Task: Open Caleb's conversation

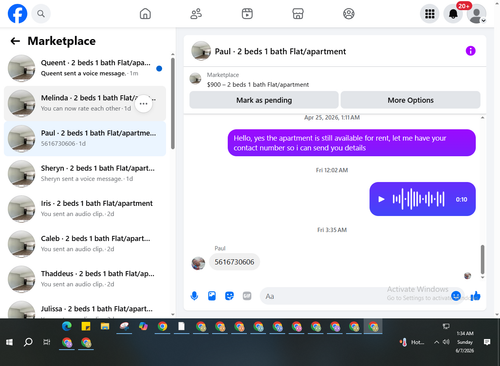Action: [x=85, y=244]
